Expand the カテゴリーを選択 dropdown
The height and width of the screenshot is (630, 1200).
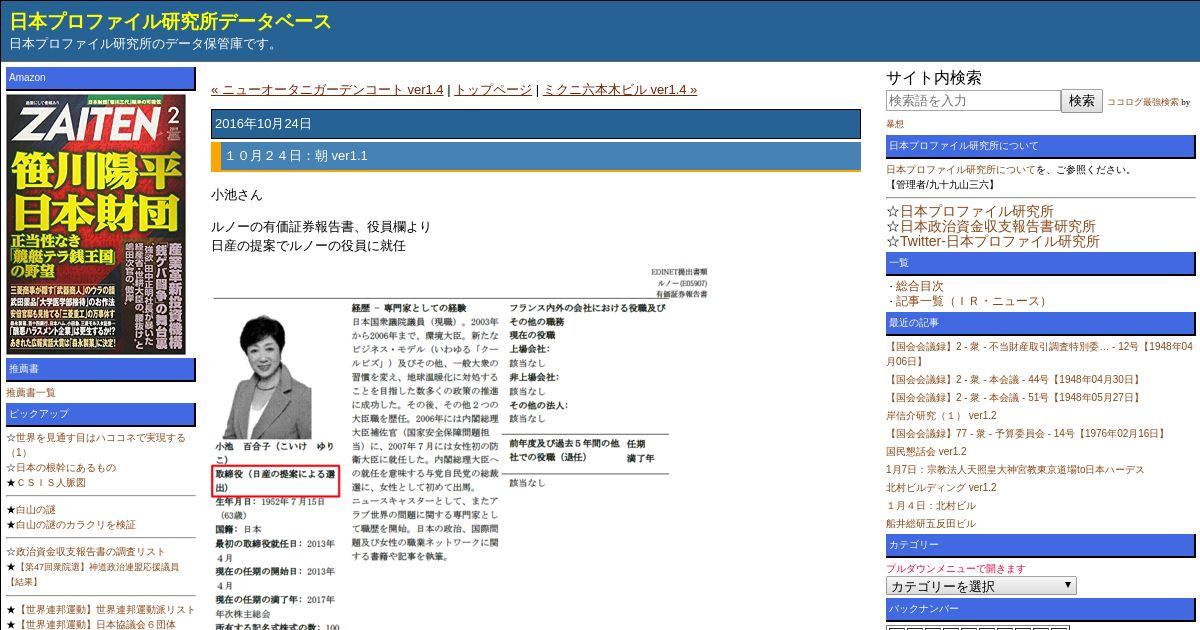point(981,586)
